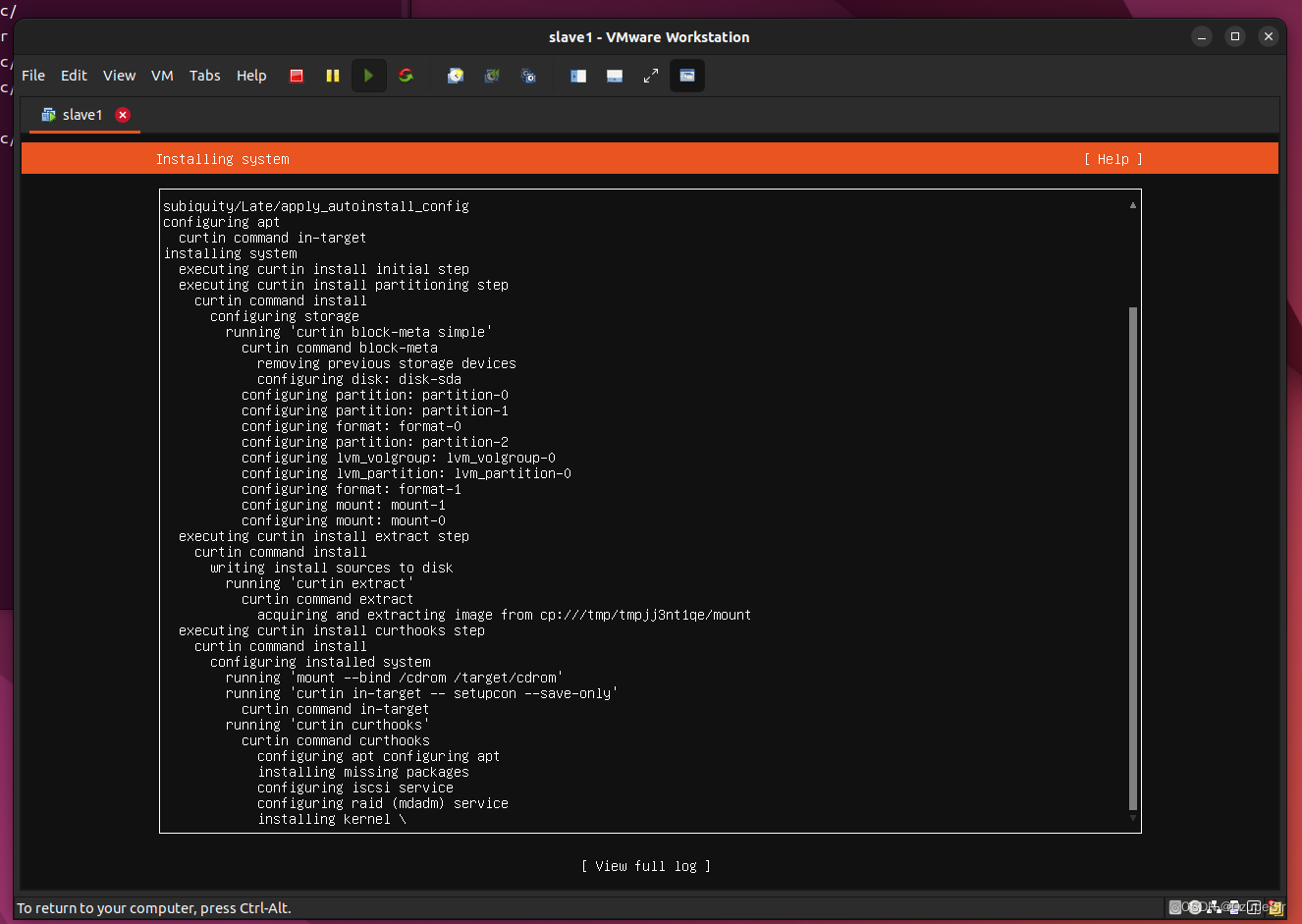
Task: Open the Edit menu
Action: point(74,76)
